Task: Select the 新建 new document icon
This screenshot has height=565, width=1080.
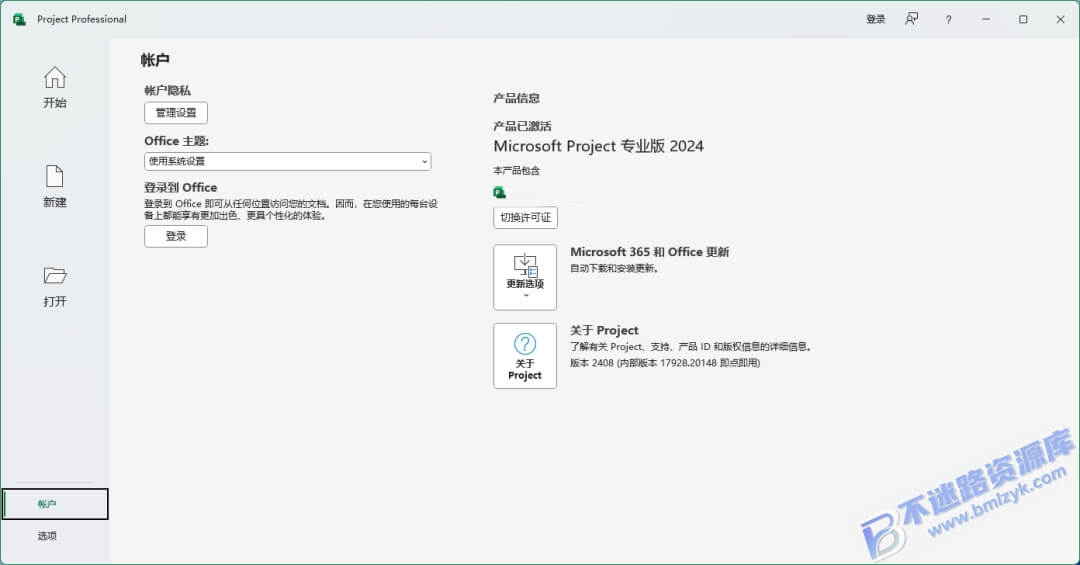Action: 54,186
